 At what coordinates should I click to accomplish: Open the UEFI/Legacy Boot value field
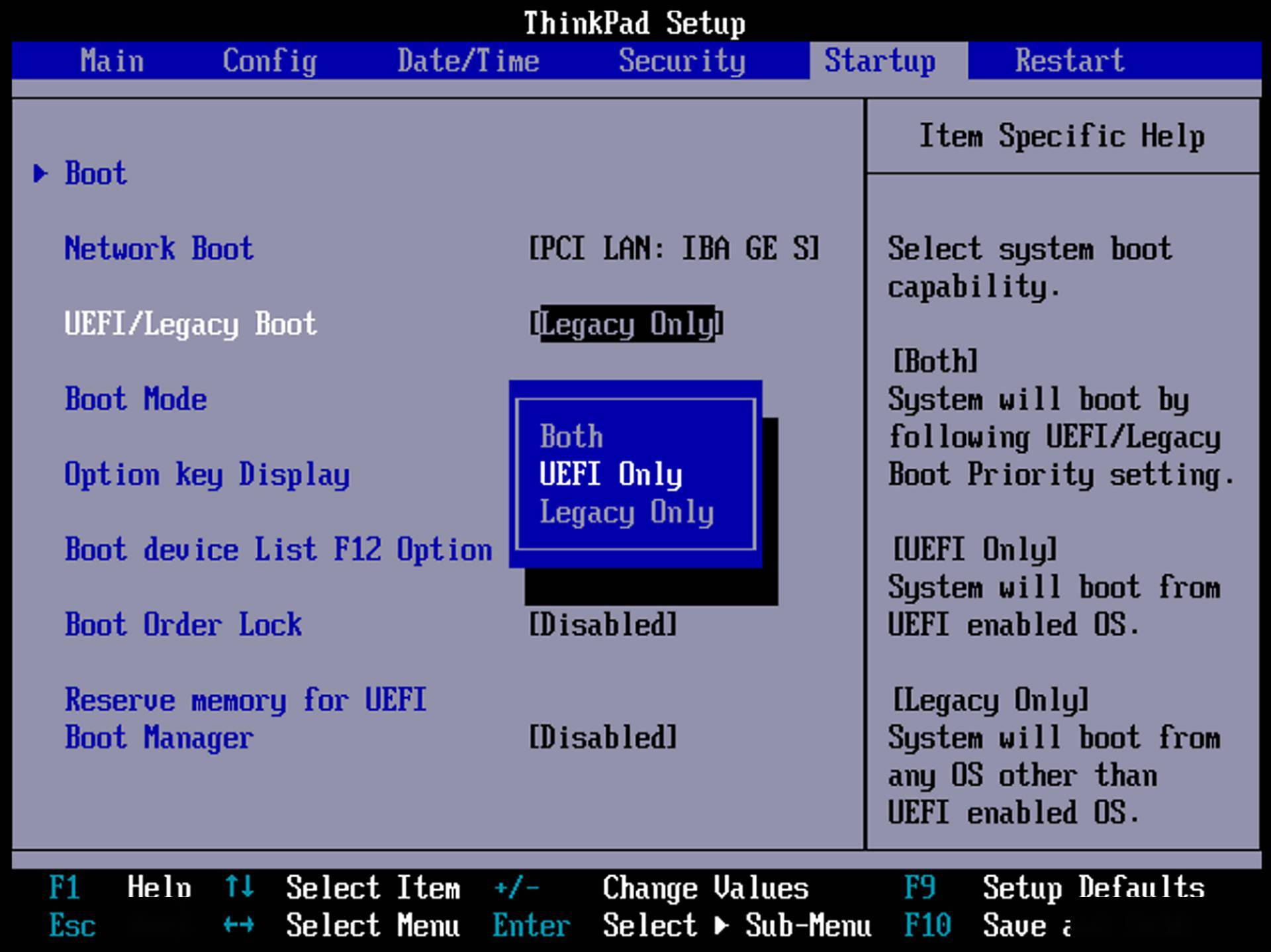626,324
